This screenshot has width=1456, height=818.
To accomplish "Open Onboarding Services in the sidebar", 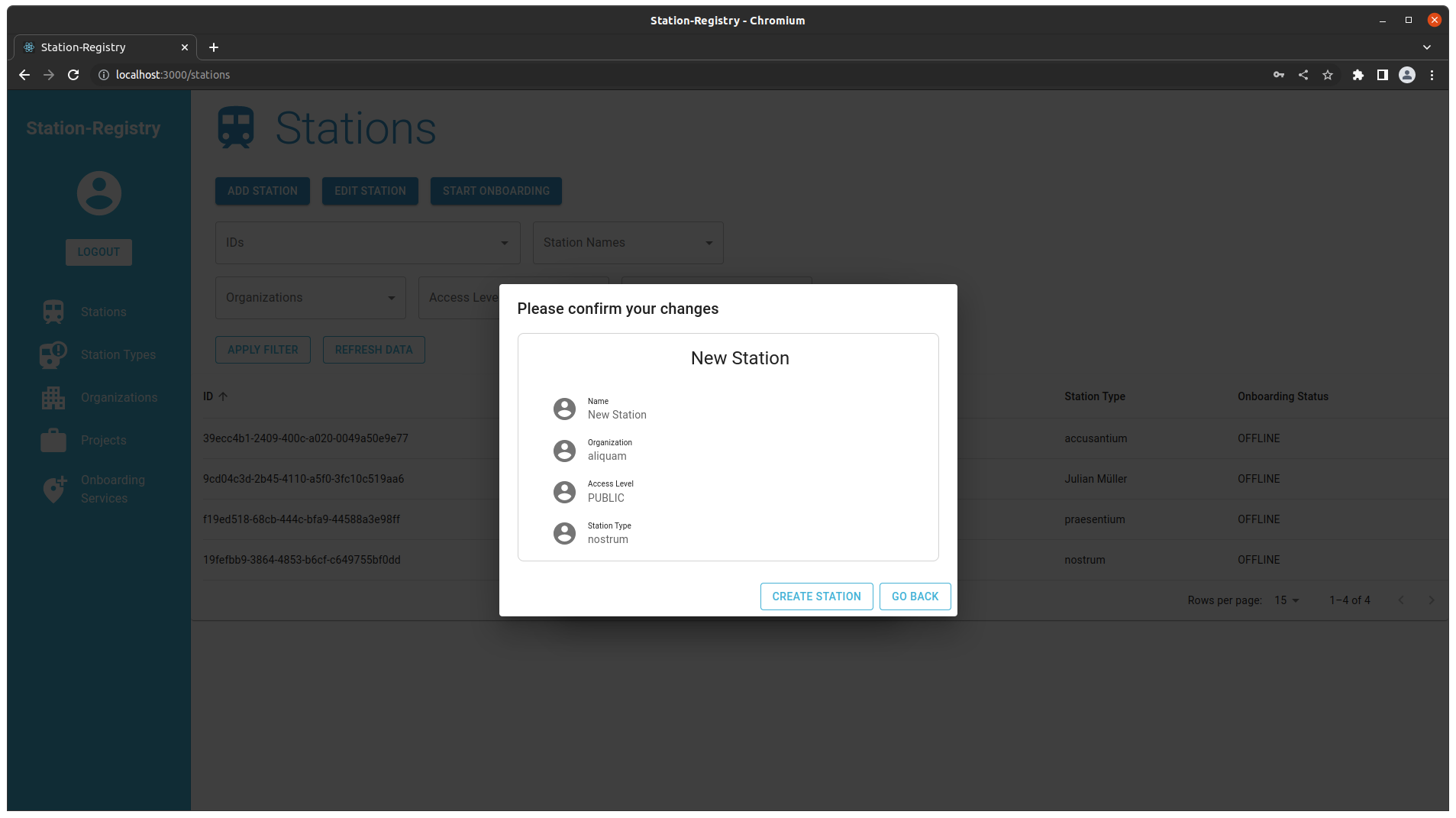I will pos(98,489).
